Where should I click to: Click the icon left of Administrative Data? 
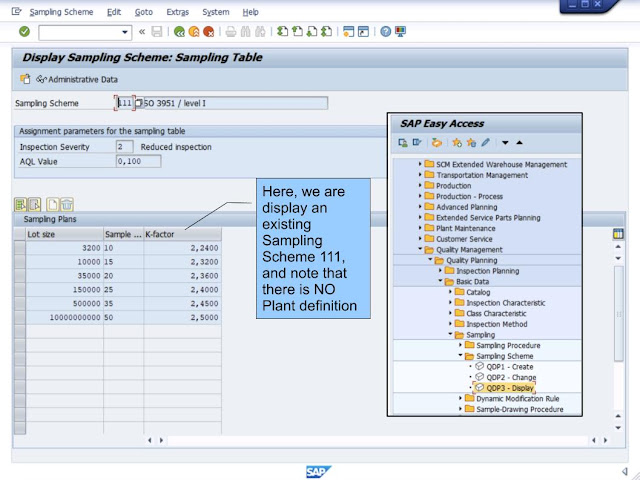tap(25, 79)
